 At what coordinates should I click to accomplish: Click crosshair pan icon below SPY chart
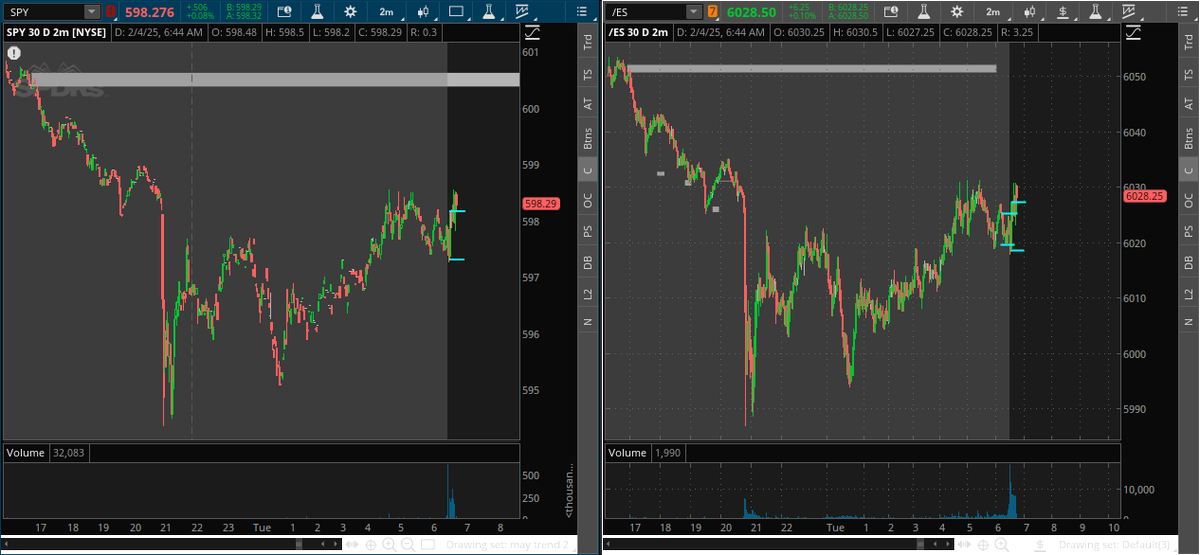point(370,545)
